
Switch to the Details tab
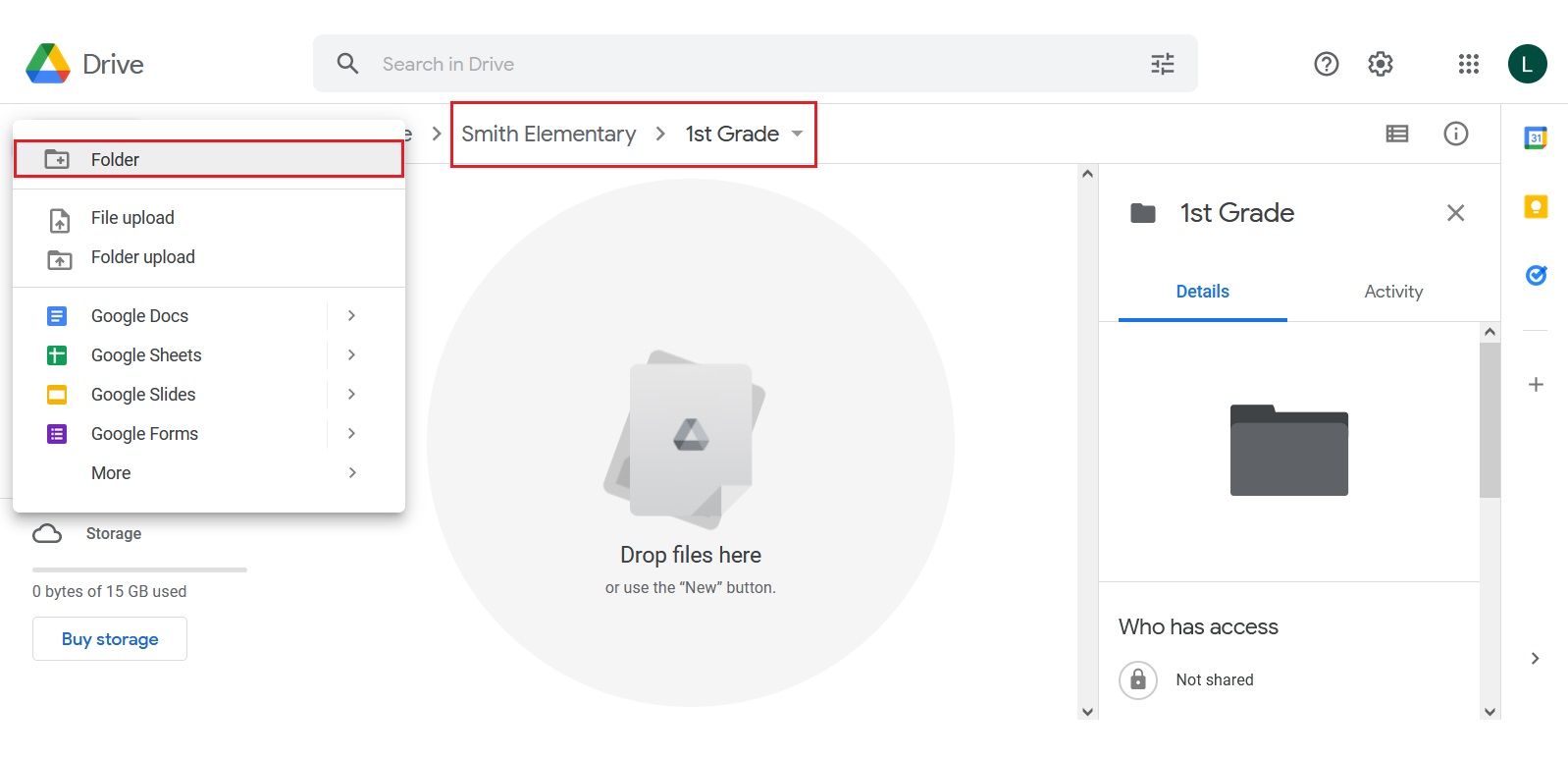(1202, 292)
